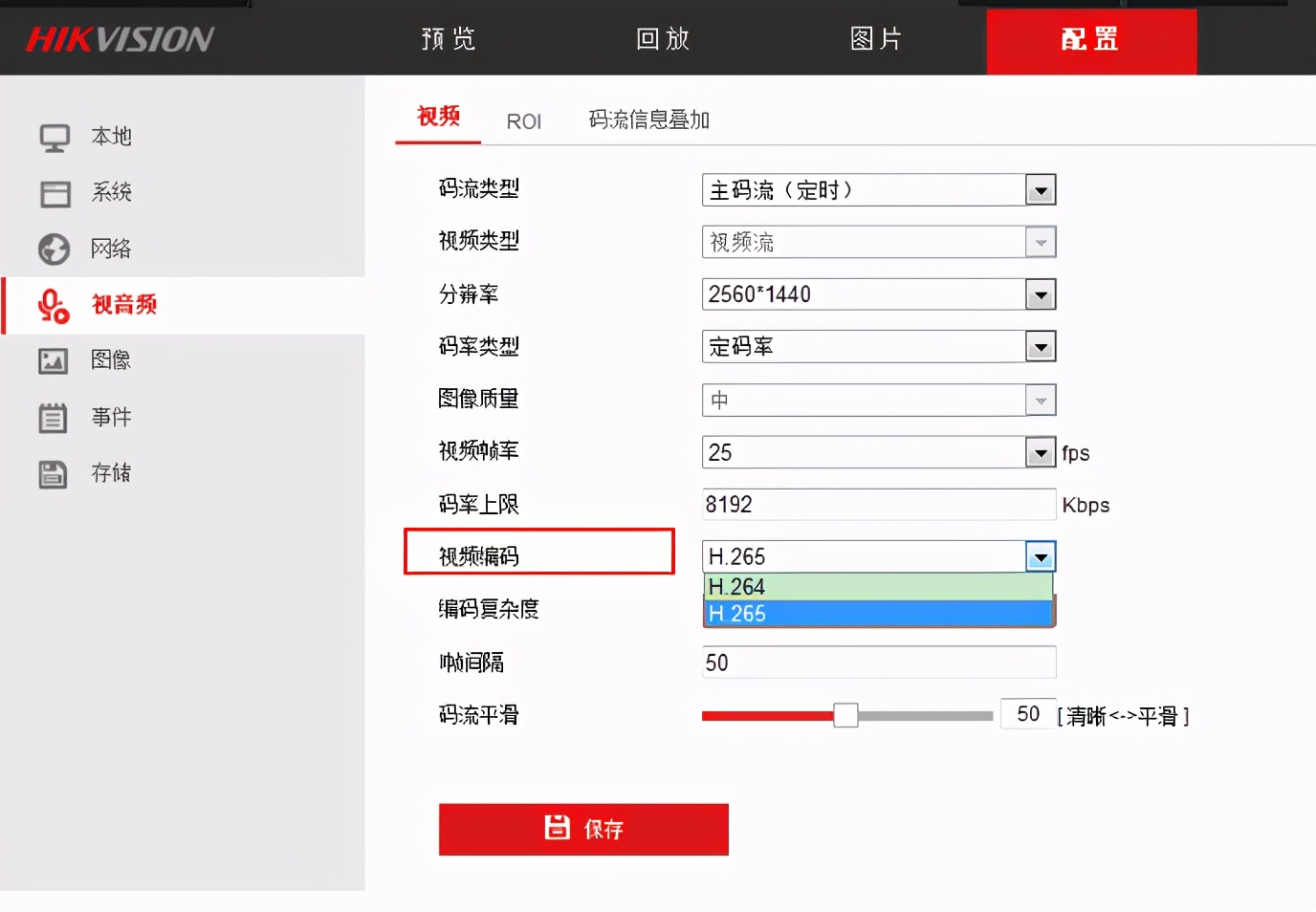Click the HIKVISION logo
The height and width of the screenshot is (912, 1316).
119,39
